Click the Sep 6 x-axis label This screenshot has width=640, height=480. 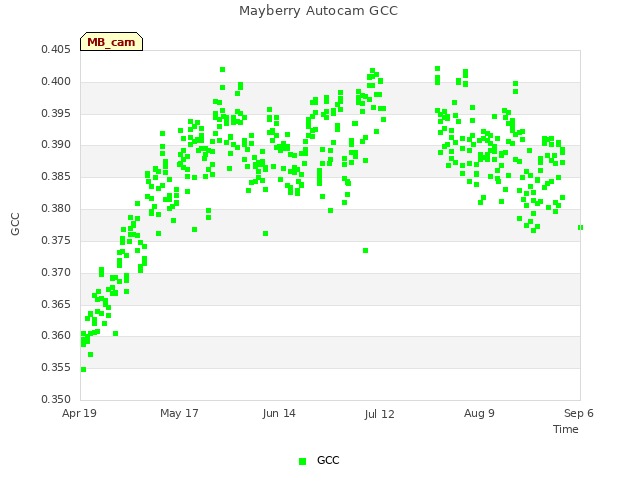click(579, 413)
